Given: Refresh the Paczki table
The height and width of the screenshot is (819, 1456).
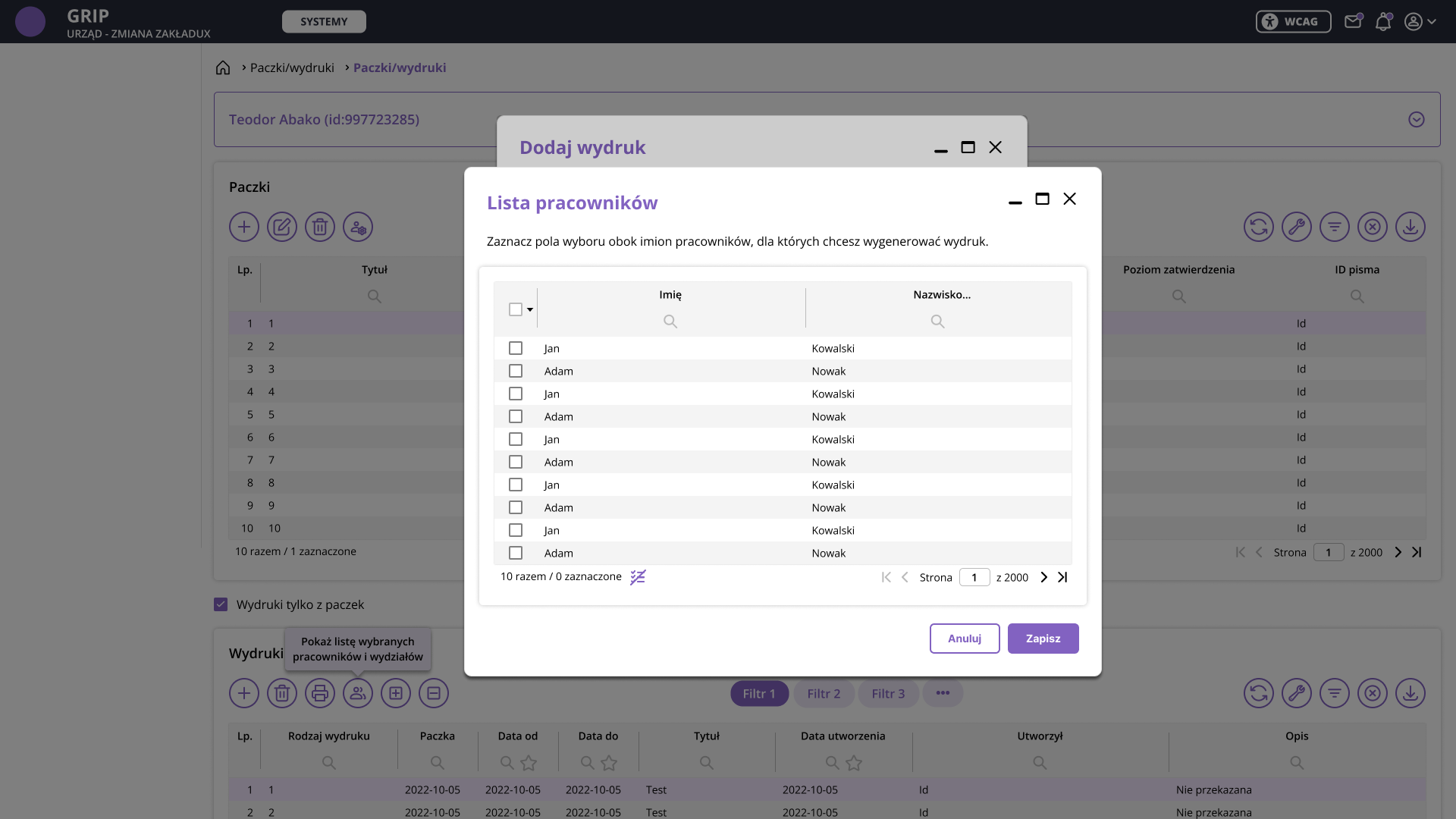Looking at the screenshot, I should point(1259,227).
